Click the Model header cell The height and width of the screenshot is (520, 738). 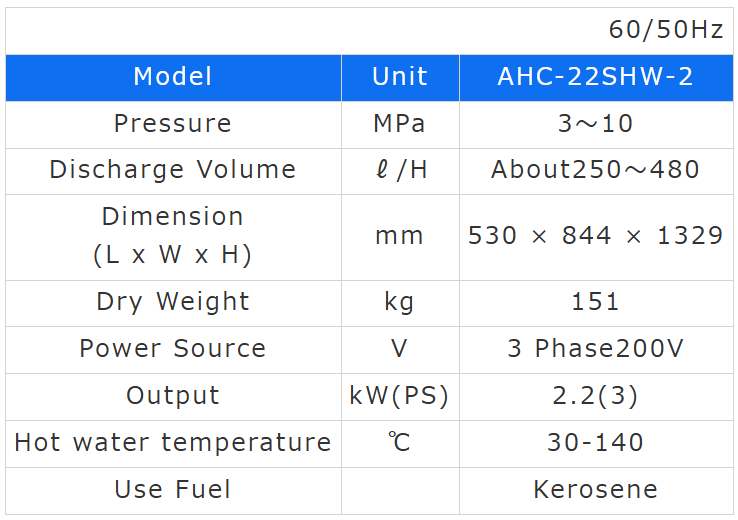173,77
